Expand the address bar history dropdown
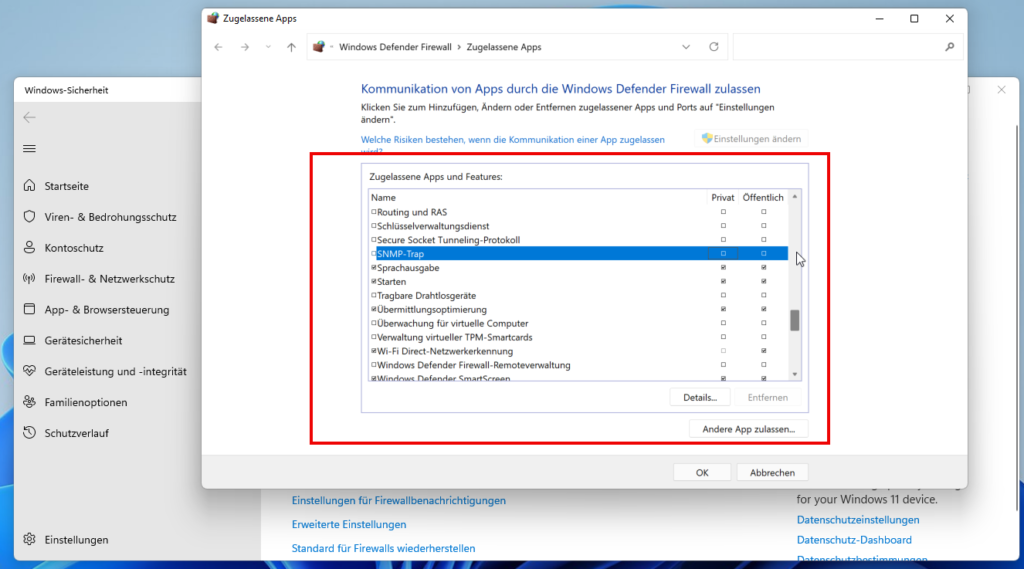1024x569 pixels. pyautogui.click(x=686, y=47)
